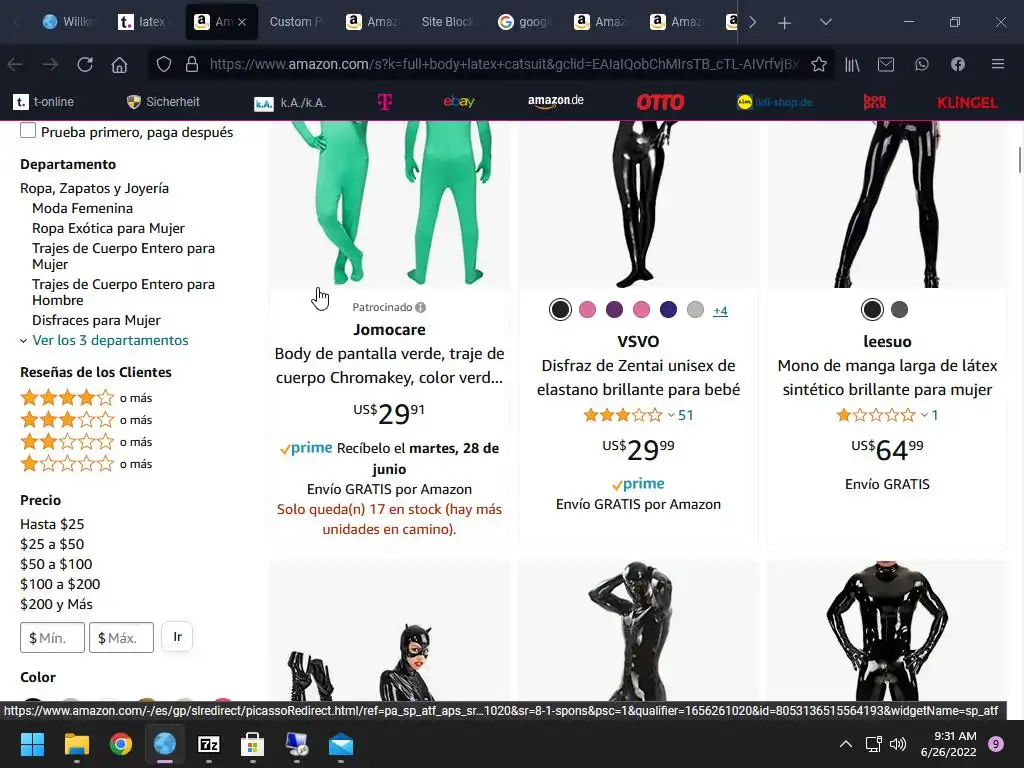Screen dimensions: 1024x768
Task: Open the mail envelope toolbar icon
Action: (x=886, y=65)
